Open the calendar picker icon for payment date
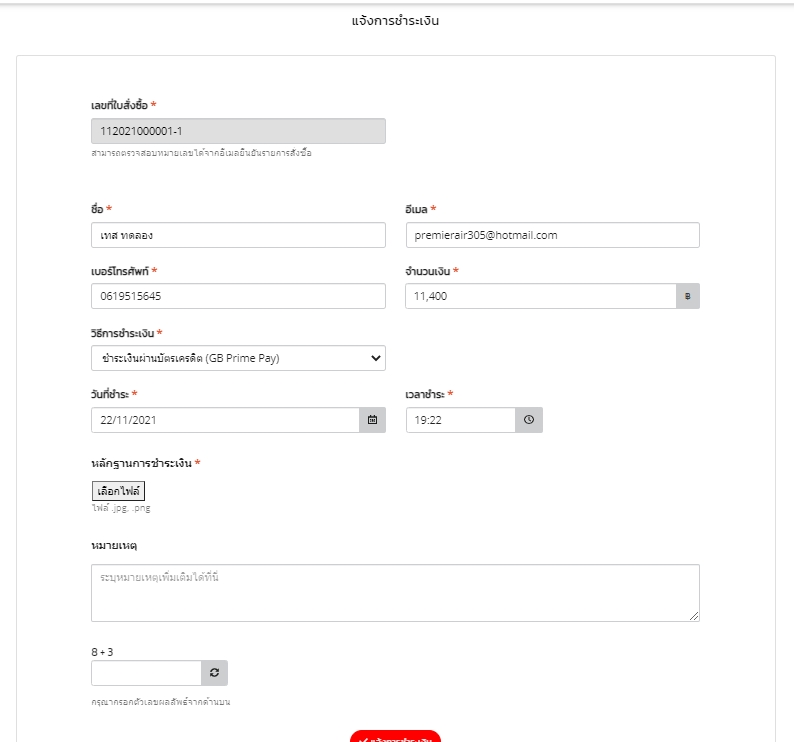 372,420
